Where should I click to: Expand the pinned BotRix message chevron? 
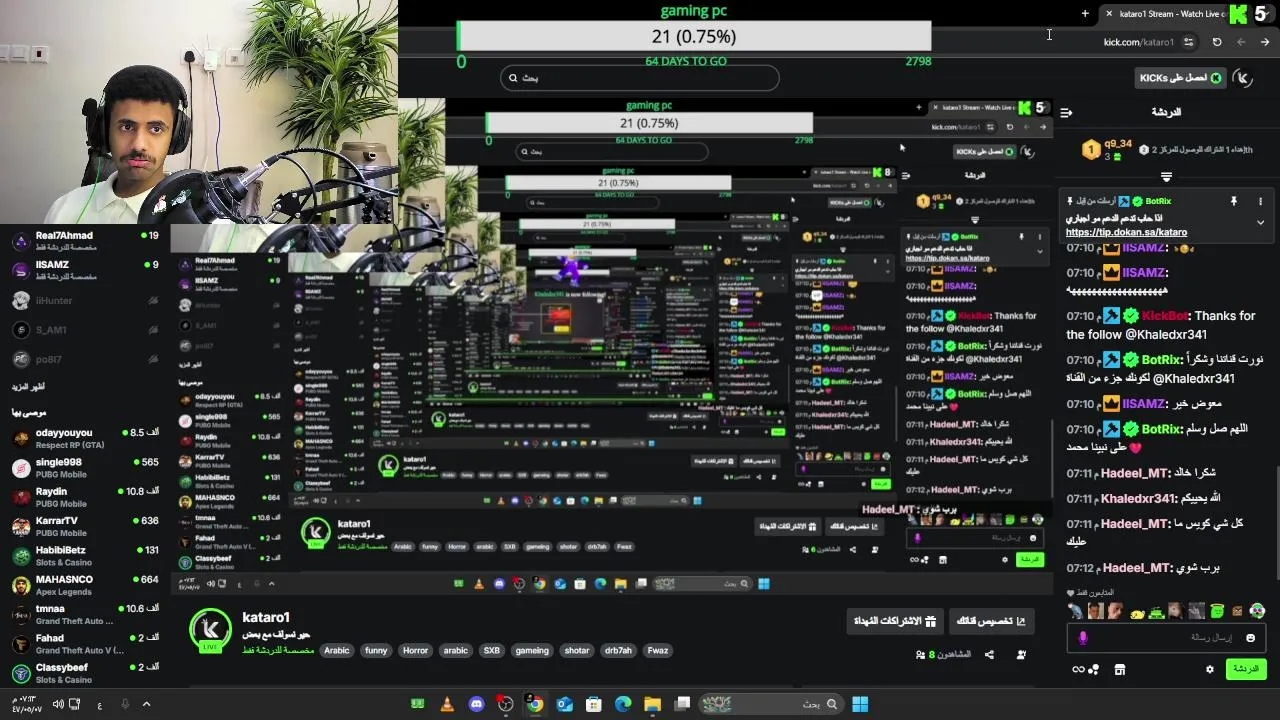[1260, 222]
